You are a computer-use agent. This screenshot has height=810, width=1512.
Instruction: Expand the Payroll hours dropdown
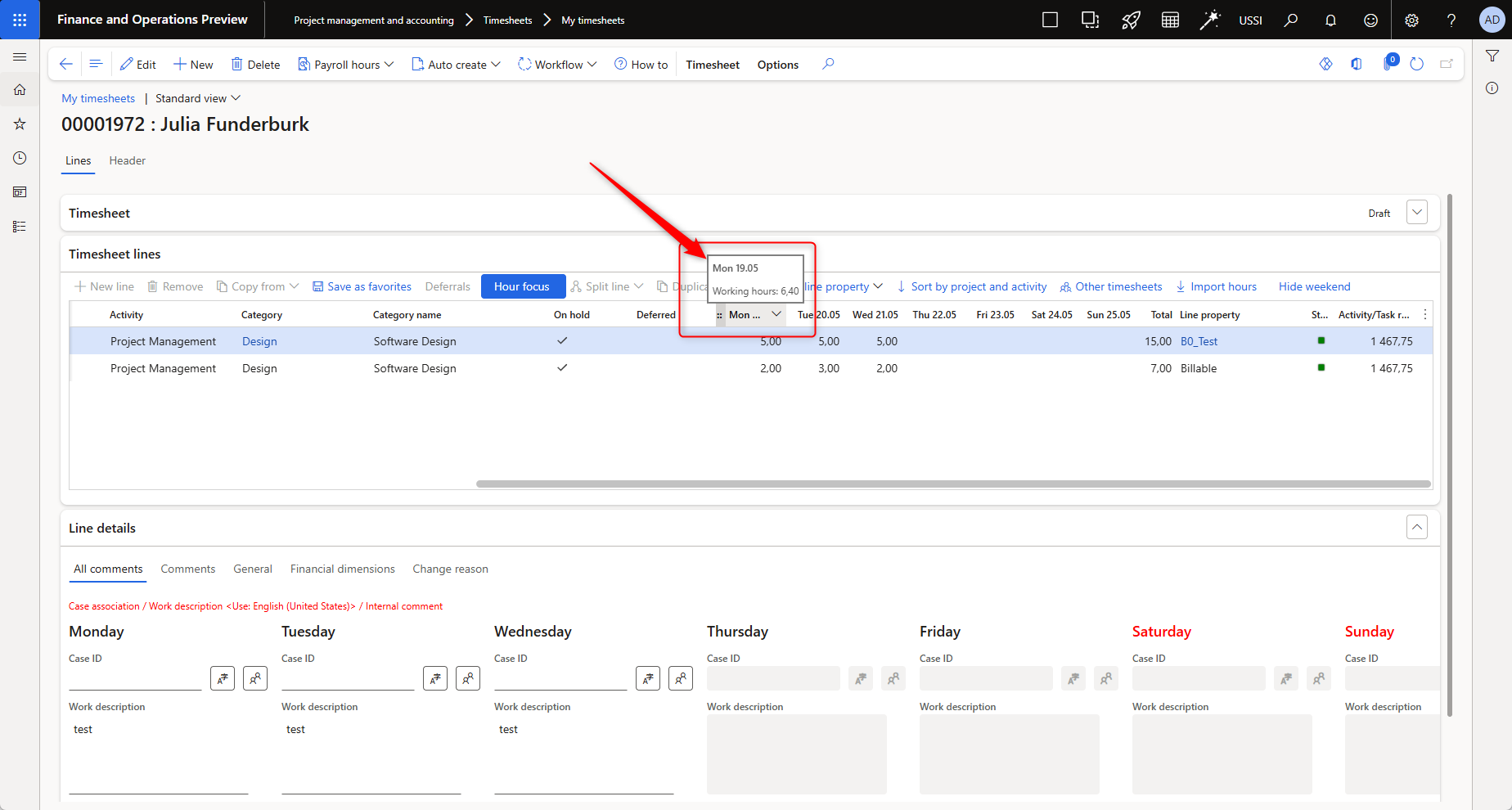click(x=346, y=65)
